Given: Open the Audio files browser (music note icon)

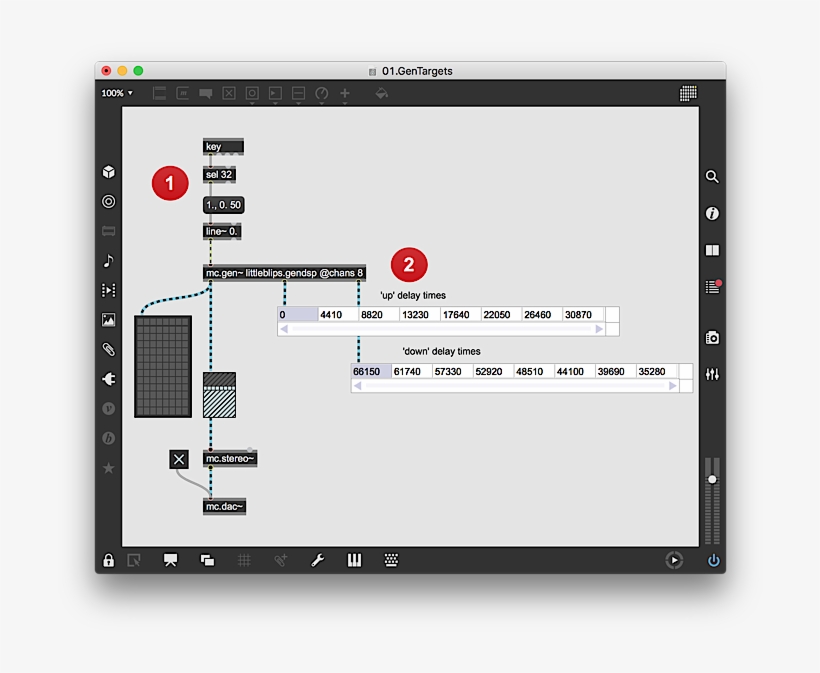Looking at the screenshot, I should pos(109,261).
